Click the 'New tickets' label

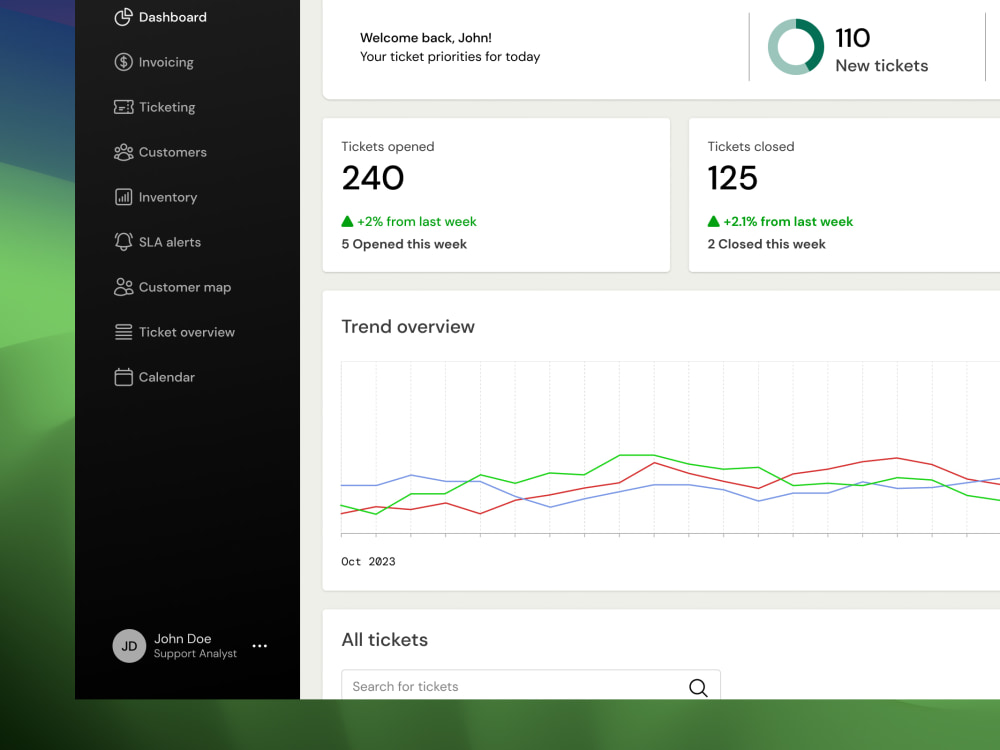pos(881,66)
